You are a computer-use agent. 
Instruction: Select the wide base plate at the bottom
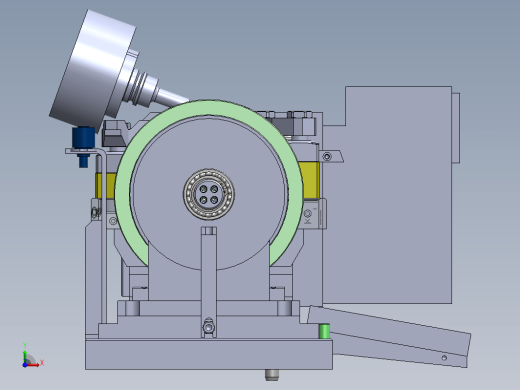coord(209,354)
